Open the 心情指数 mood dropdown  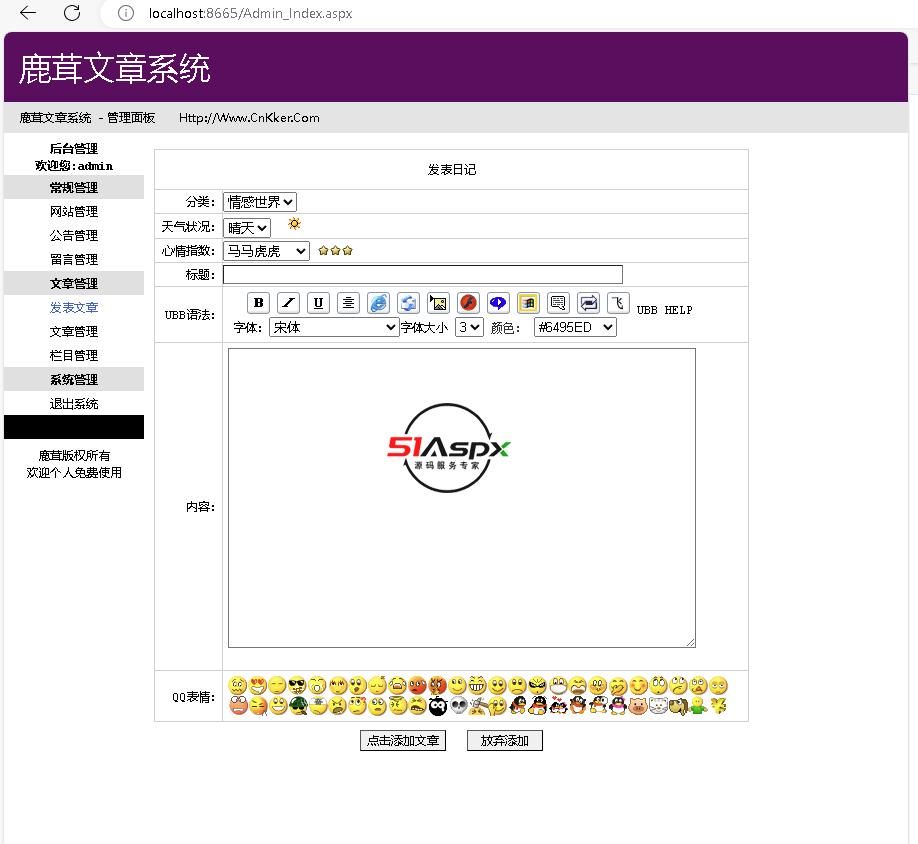[266, 251]
